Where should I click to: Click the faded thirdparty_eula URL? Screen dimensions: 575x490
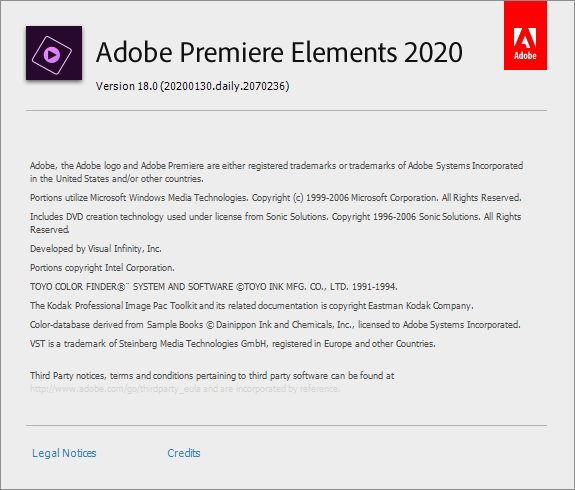115,389
